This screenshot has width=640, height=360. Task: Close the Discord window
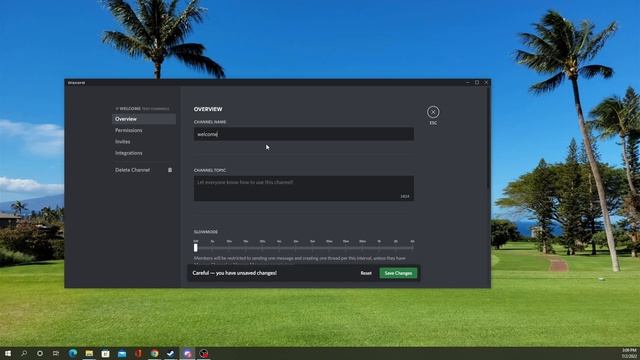(x=486, y=82)
